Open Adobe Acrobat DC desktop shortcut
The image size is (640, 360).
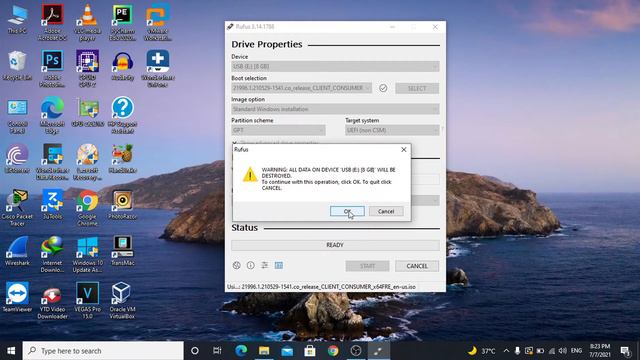coord(52,22)
